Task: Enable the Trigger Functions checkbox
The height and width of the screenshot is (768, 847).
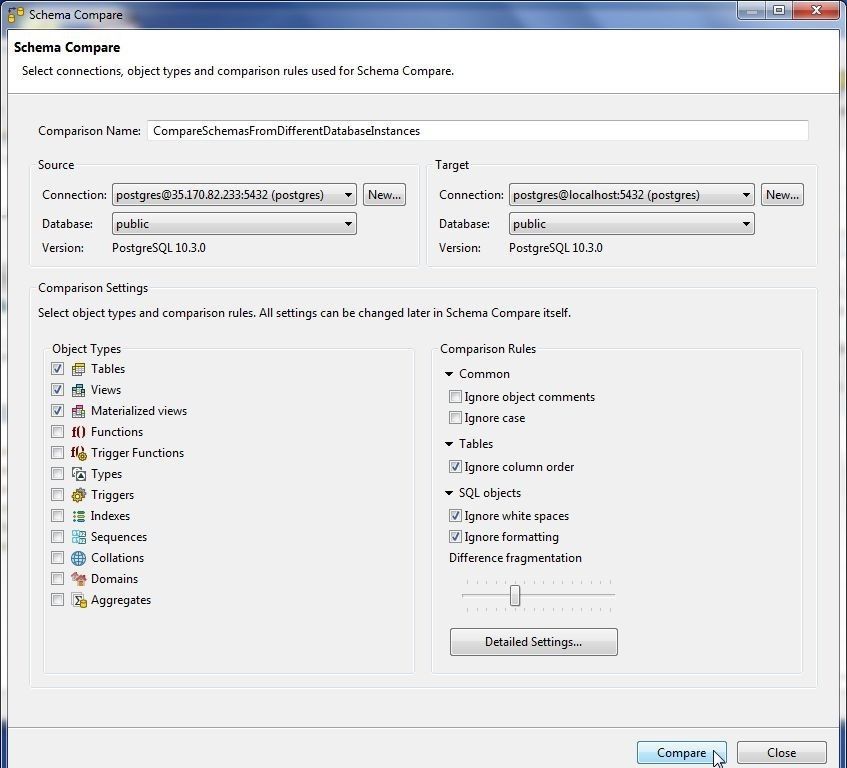Action: point(57,453)
